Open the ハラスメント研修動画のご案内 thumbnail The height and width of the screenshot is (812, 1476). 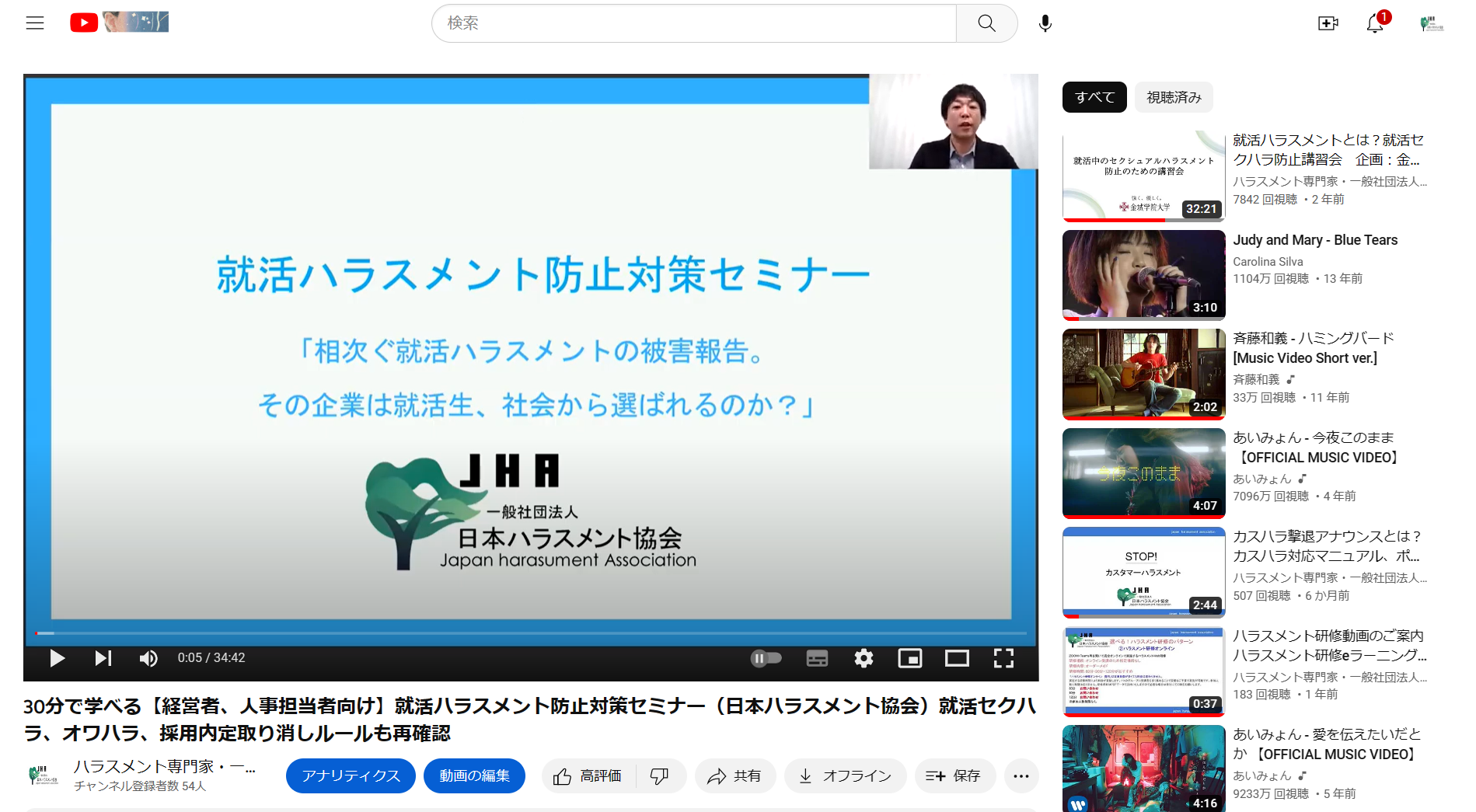(x=1143, y=671)
